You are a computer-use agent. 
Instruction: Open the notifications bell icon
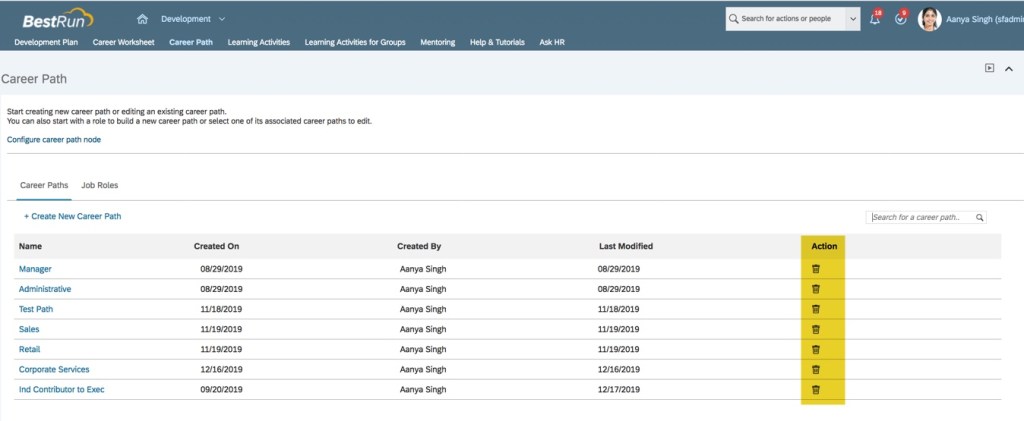click(875, 19)
